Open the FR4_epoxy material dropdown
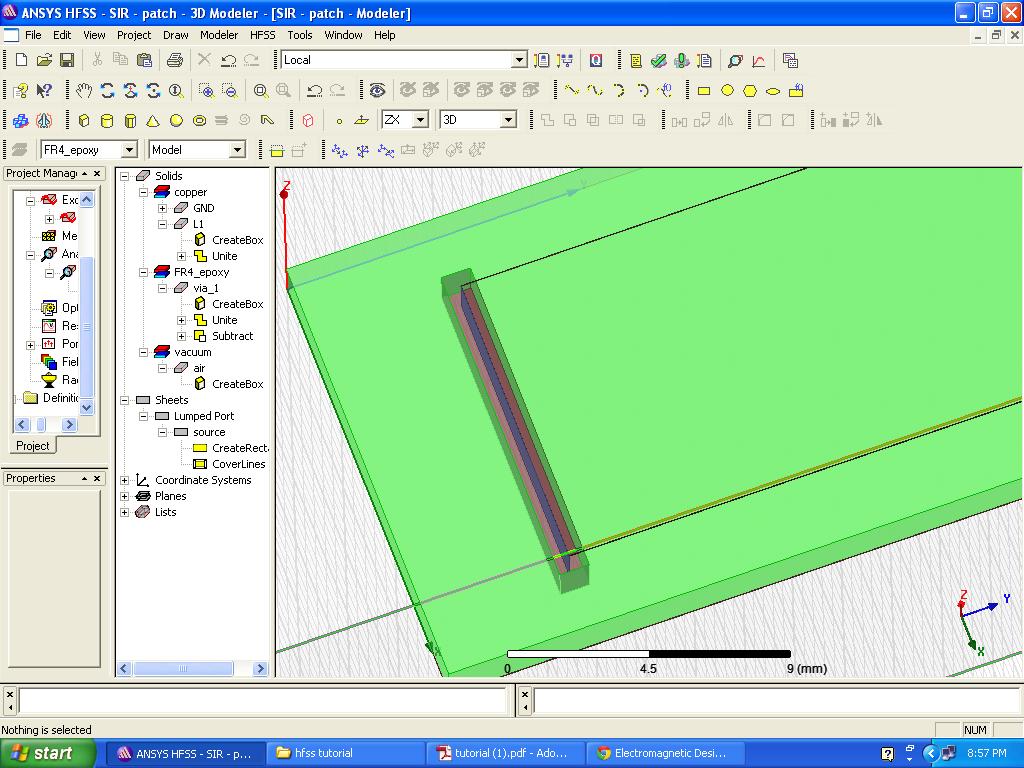The height and width of the screenshot is (768, 1024). 129,150
